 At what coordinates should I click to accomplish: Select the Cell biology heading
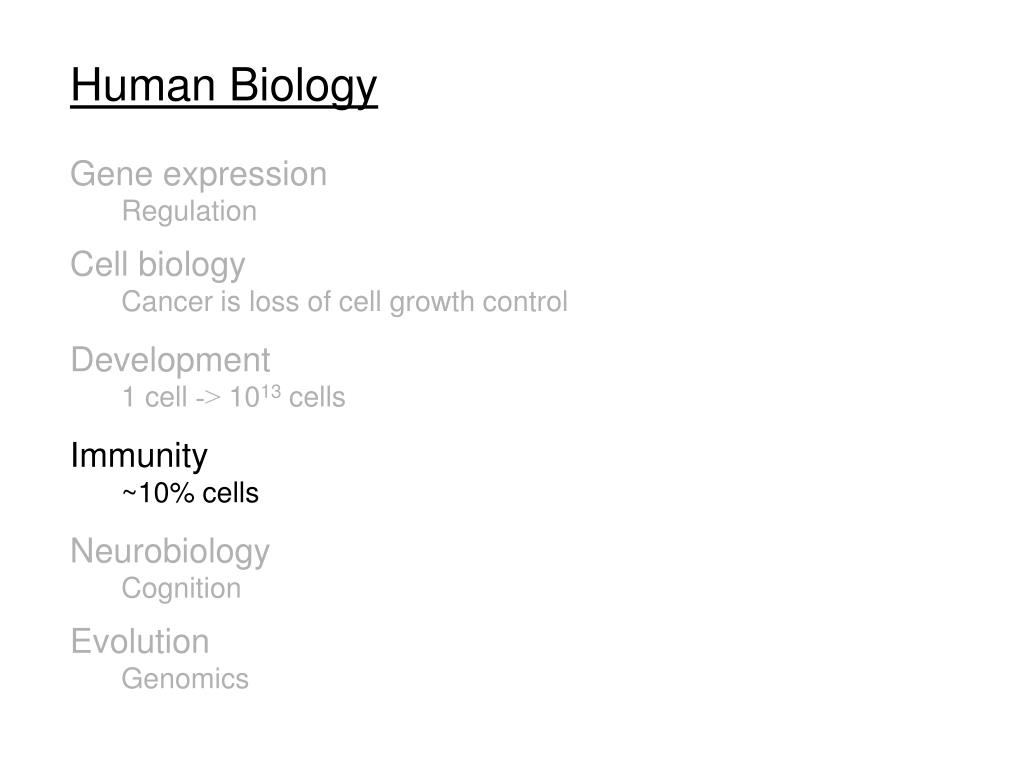[158, 265]
